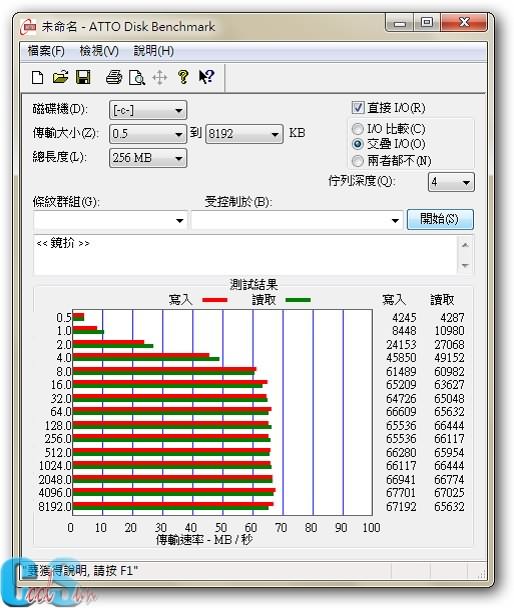The height and width of the screenshot is (608, 514).
Task: Click the four-arrow move toolbar icon
Action: click(x=160, y=78)
